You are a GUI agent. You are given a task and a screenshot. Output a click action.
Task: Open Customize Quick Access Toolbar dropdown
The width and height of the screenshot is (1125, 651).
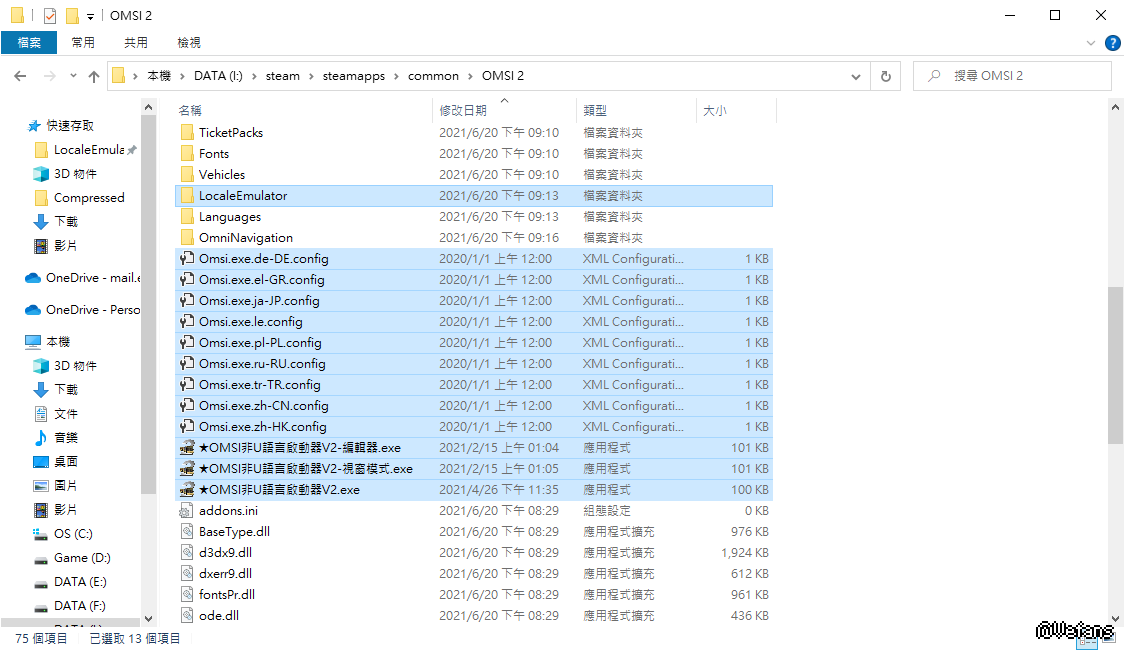pos(90,16)
